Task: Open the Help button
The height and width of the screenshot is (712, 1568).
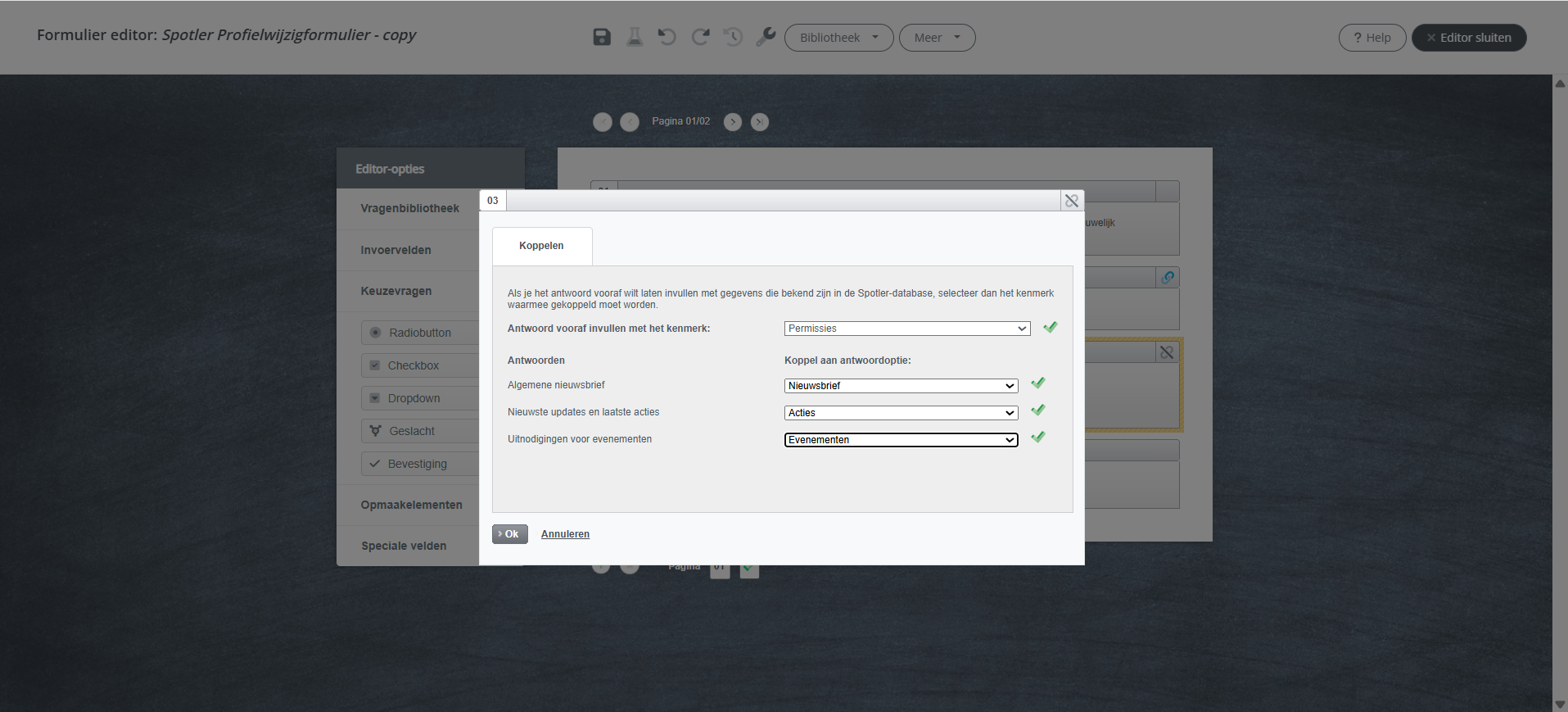Action: pyautogui.click(x=1372, y=38)
